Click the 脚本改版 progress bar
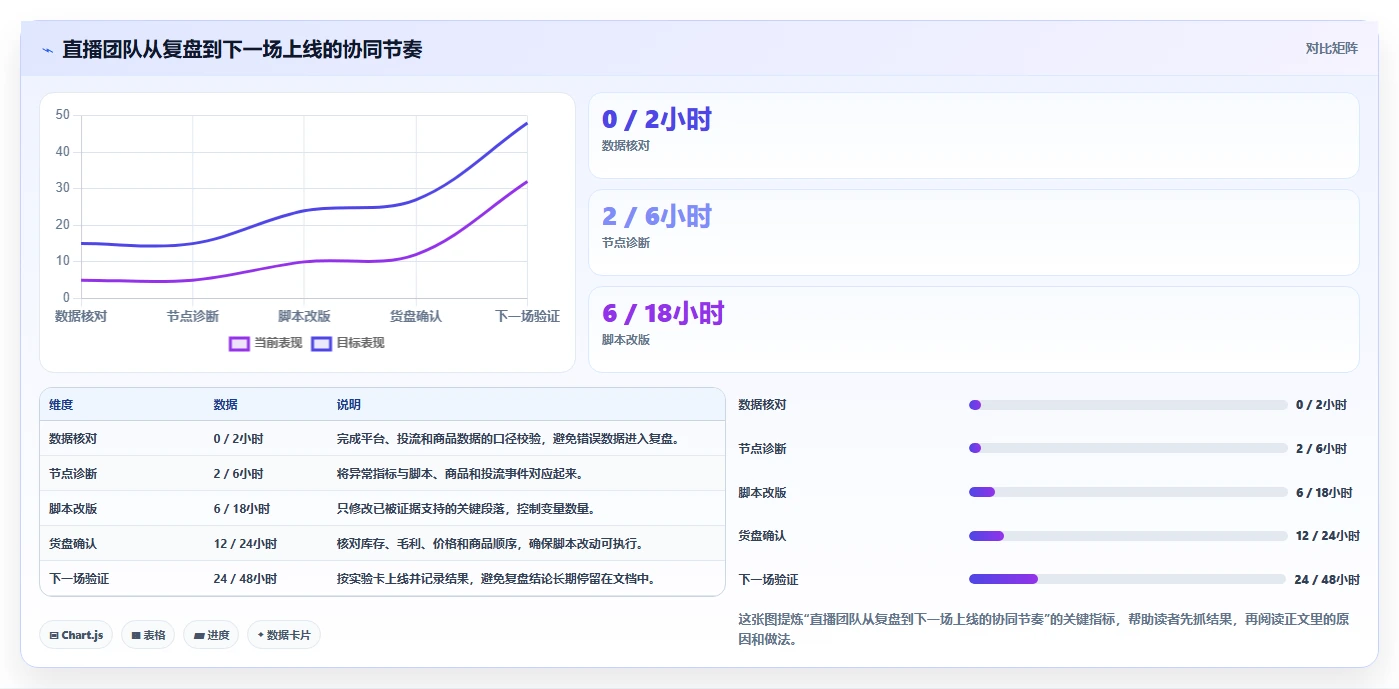Viewport: 1399px width, 689px height. click(1128, 492)
